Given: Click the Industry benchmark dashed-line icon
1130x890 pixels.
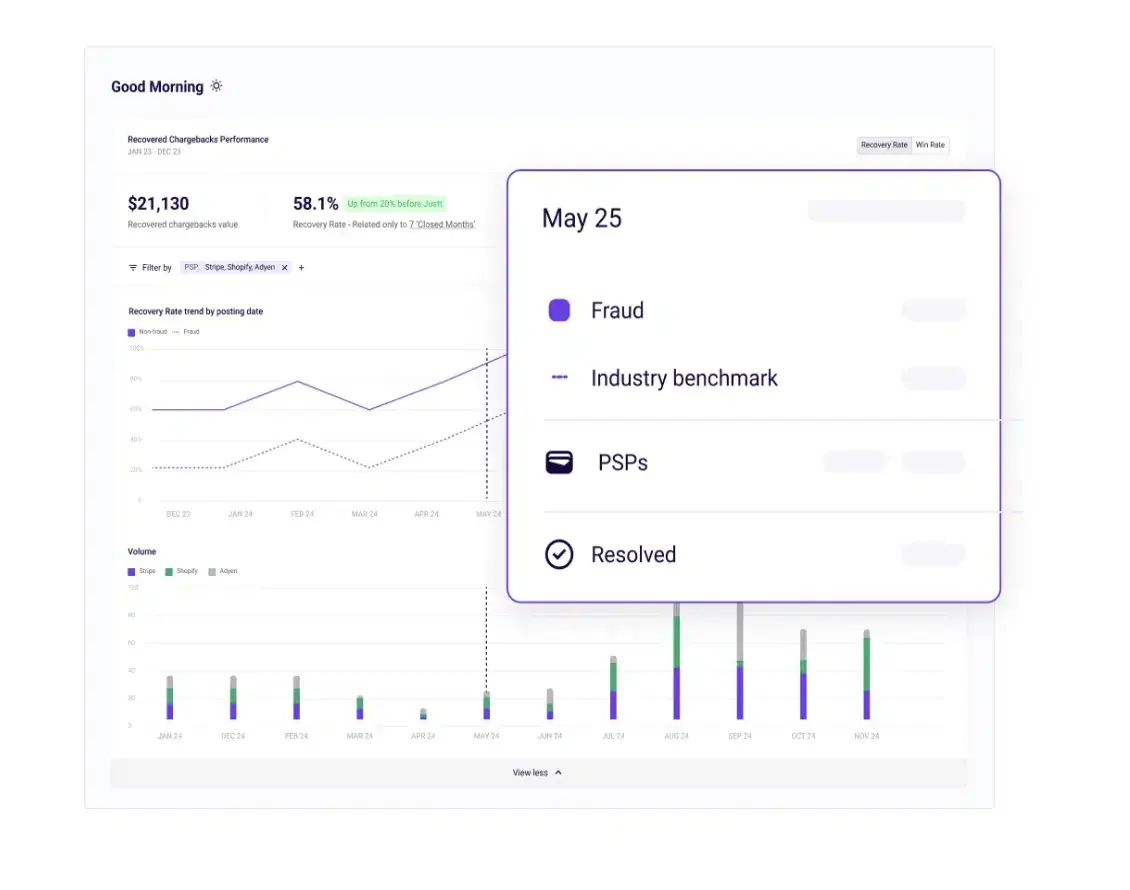Looking at the screenshot, I should (x=560, y=378).
